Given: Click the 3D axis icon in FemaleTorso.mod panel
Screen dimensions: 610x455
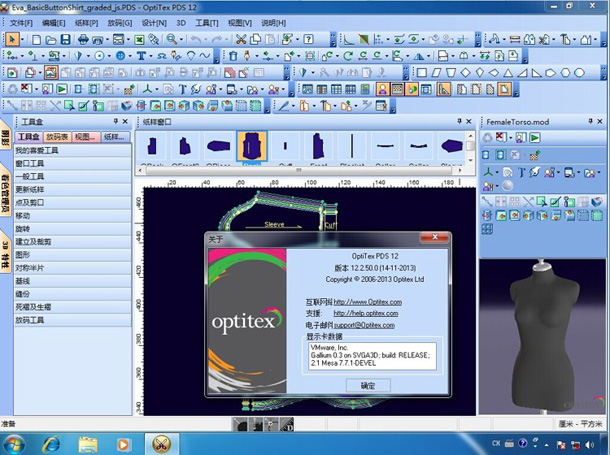Looking at the screenshot, I should click(x=488, y=172).
